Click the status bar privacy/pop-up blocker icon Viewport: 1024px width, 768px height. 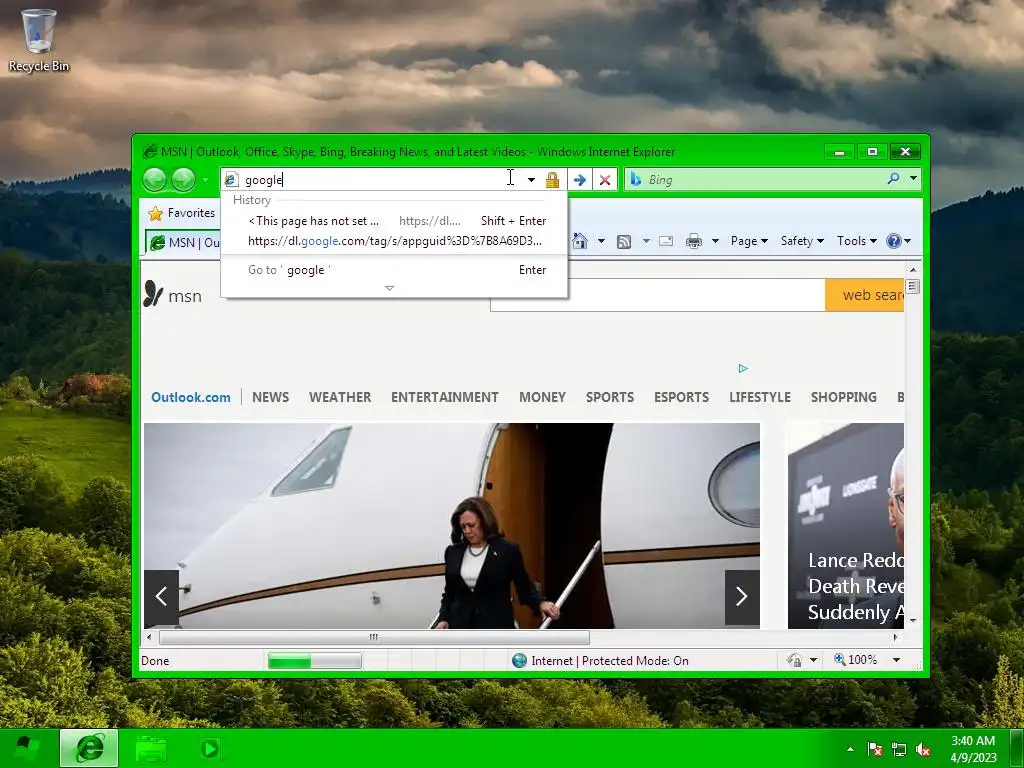[794, 660]
